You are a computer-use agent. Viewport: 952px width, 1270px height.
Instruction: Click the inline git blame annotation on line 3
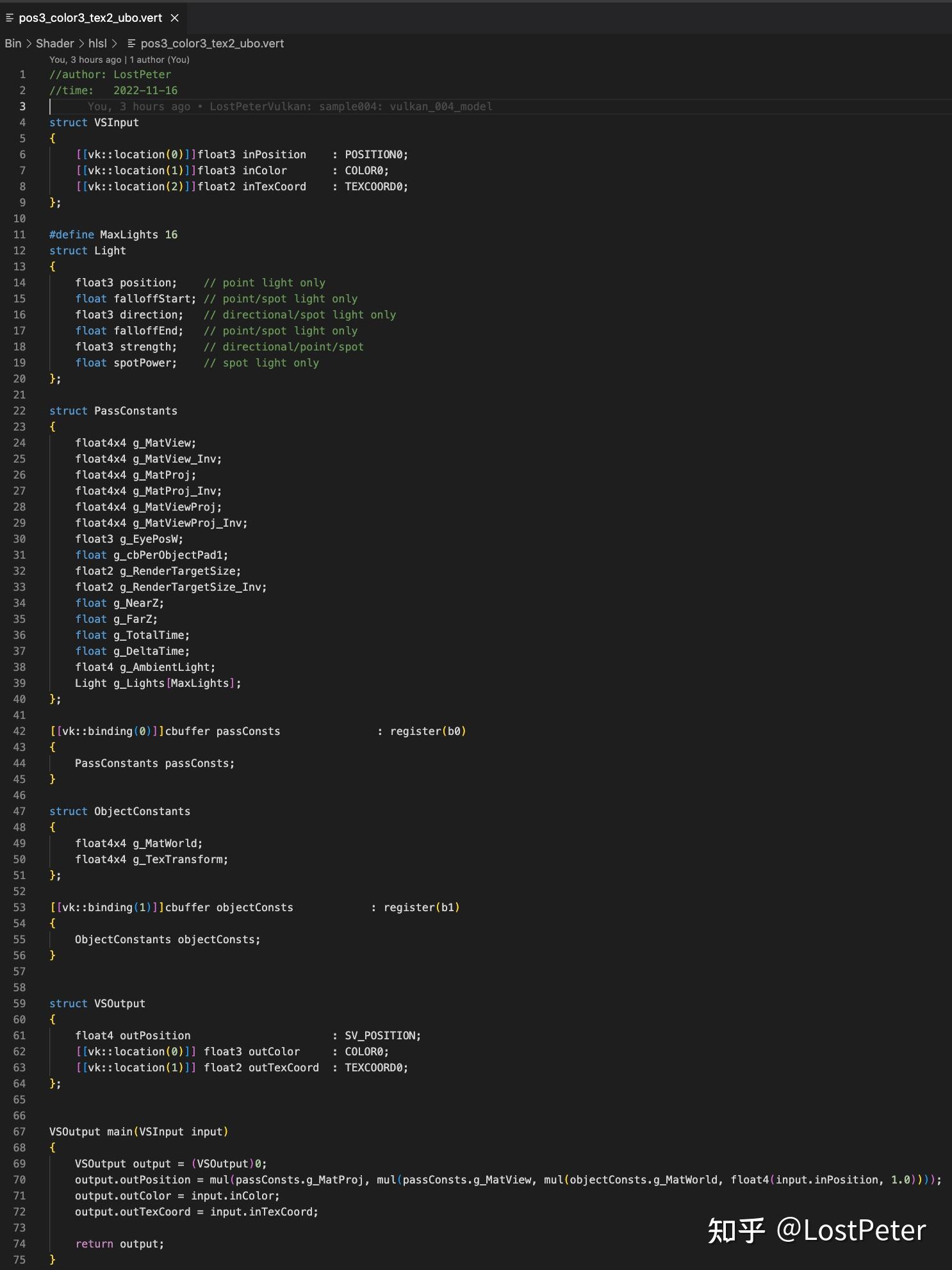tap(290, 106)
